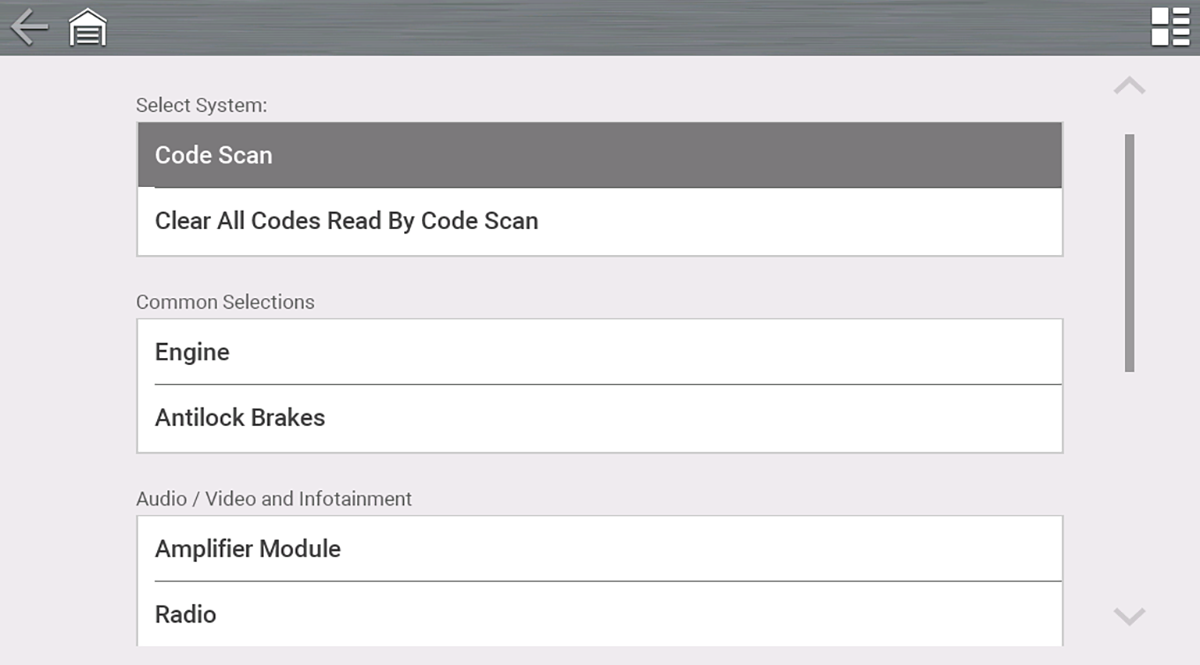Select the Code Scan option
Image resolution: width=1200 pixels, height=665 pixels.
coord(599,155)
